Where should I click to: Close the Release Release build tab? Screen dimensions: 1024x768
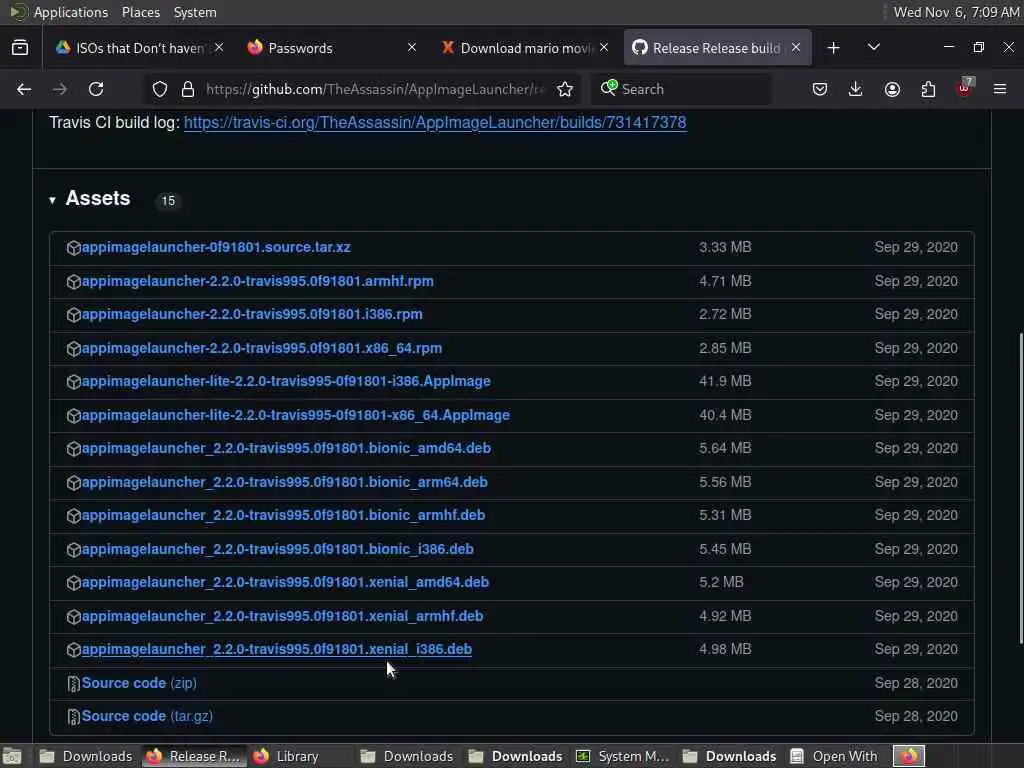pos(795,47)
